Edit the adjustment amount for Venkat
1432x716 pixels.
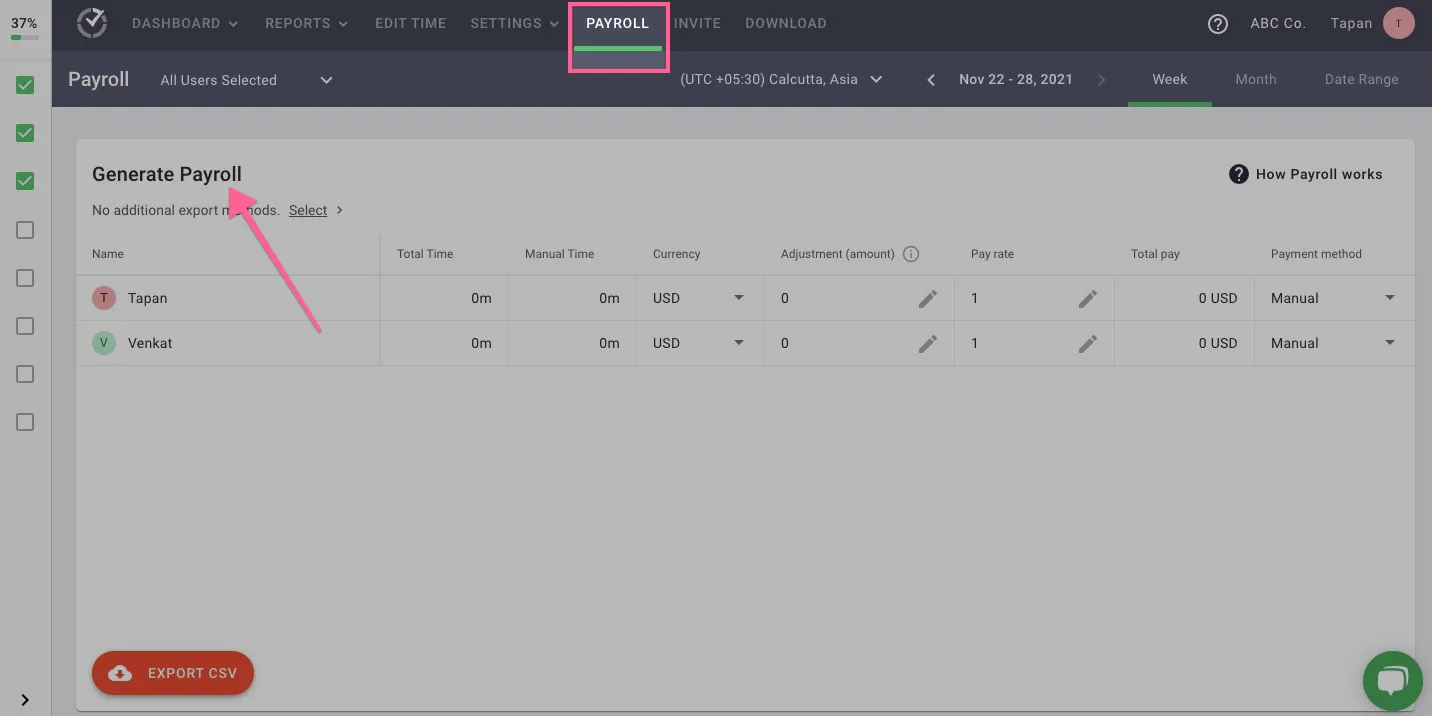(928, 343)
